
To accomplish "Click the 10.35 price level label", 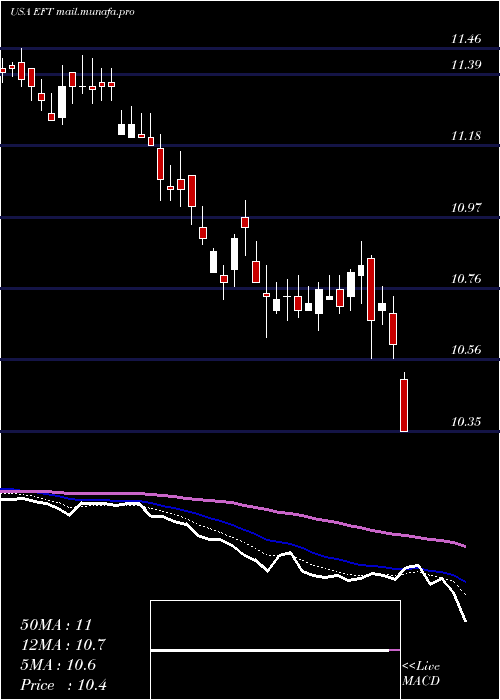I will coord(466,421).
